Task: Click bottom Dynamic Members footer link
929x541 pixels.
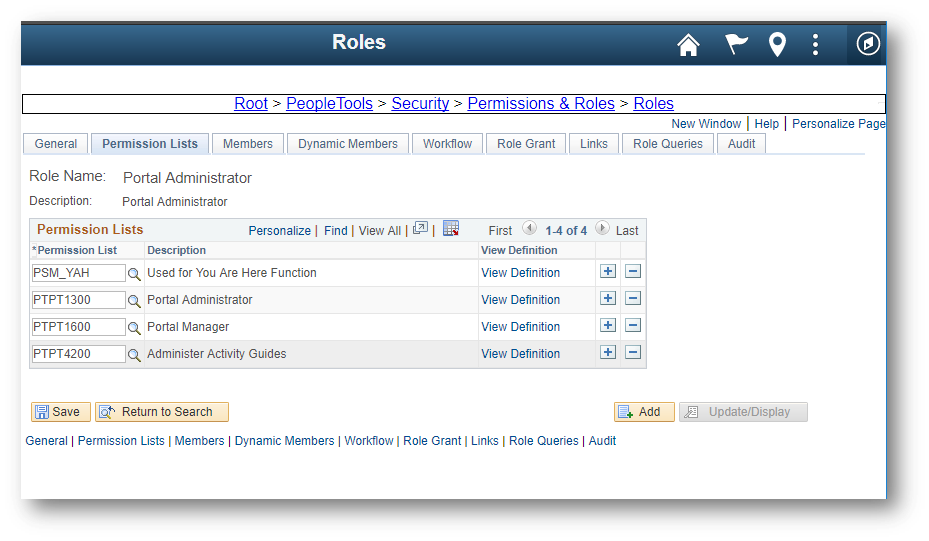Action: point(284,441)
